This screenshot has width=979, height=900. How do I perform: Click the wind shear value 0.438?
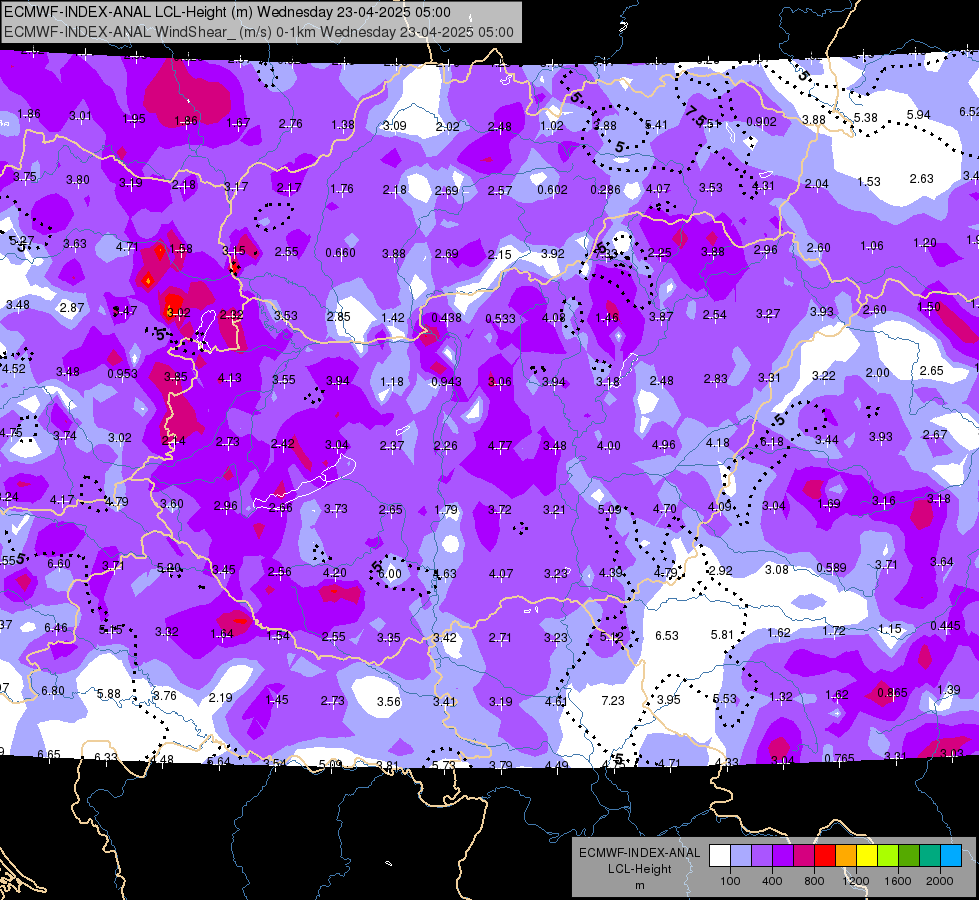tap(446, 318)
